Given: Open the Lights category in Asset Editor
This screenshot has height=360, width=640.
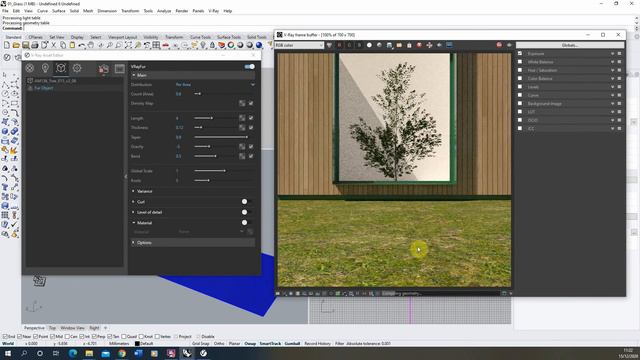Looking at the screenshot, I should (x=45, y=68).
